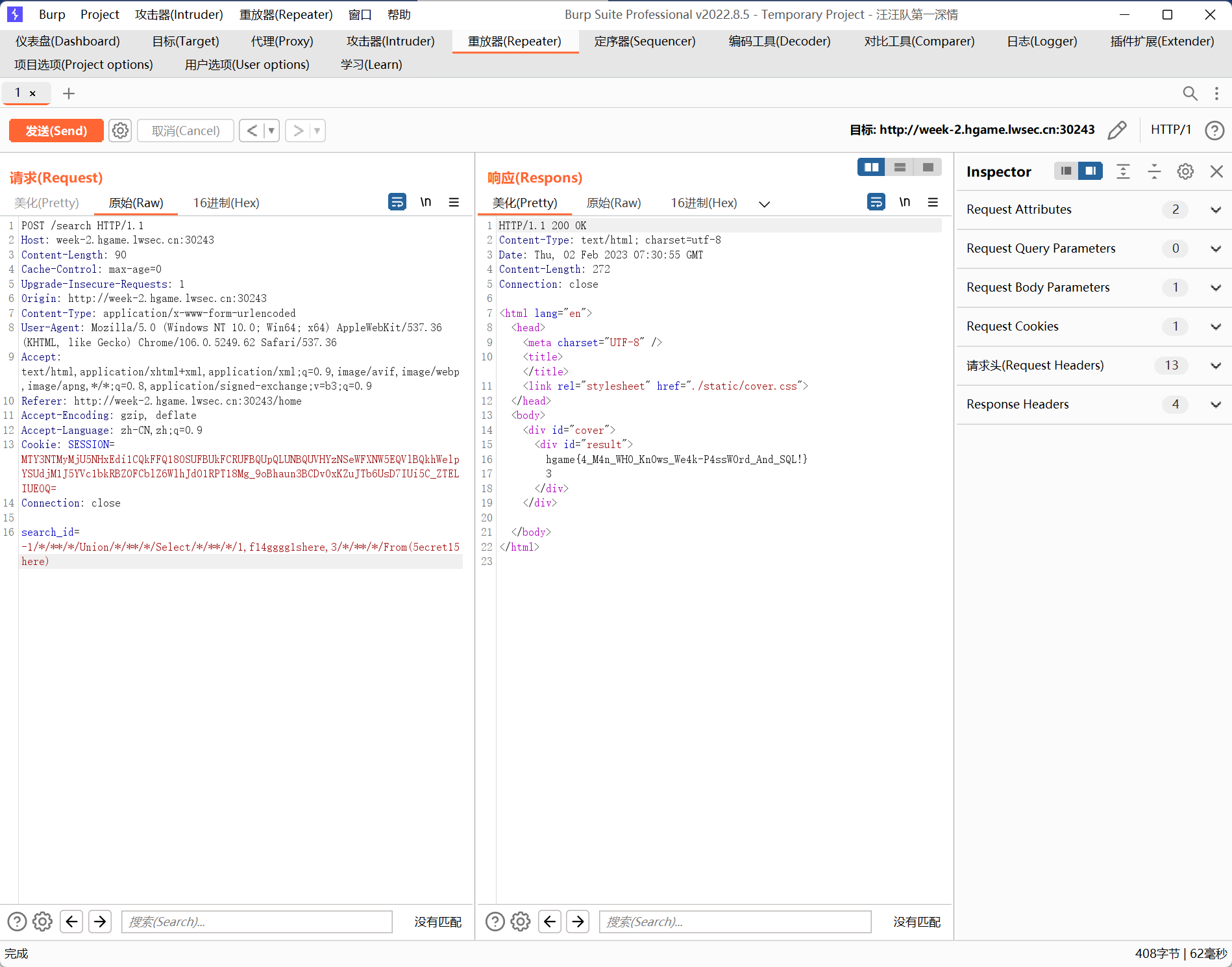The image size is (1232, 967).
Task: Toggle non-printable characters in Request panel
Action: pos(426,202)
